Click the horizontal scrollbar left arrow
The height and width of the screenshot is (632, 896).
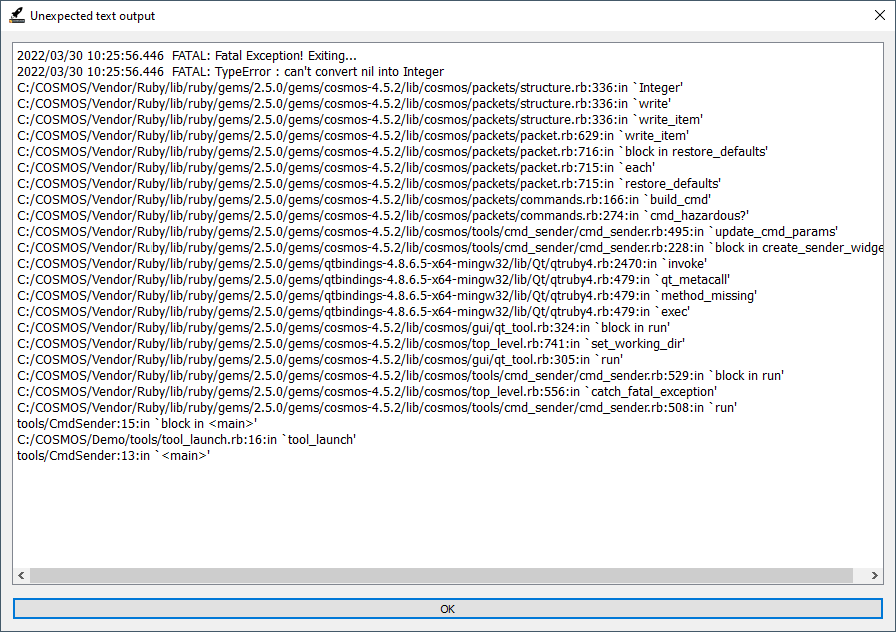tap(21, 575)
